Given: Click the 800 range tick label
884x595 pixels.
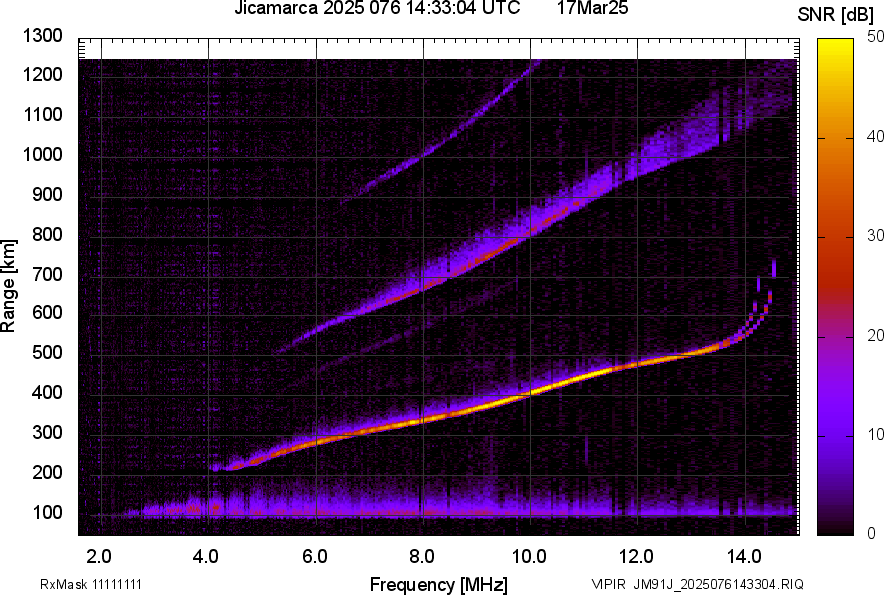Looking at the screenshot, I should pos(47,234).
